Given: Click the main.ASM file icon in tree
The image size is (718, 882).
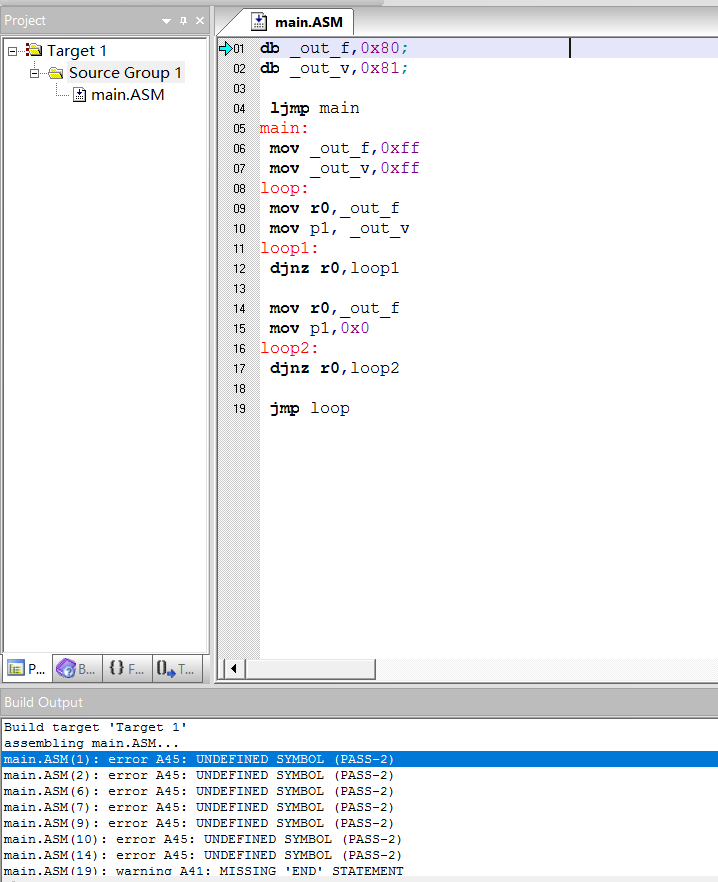Looking at the screenshot, I should [x=80, y=94].
